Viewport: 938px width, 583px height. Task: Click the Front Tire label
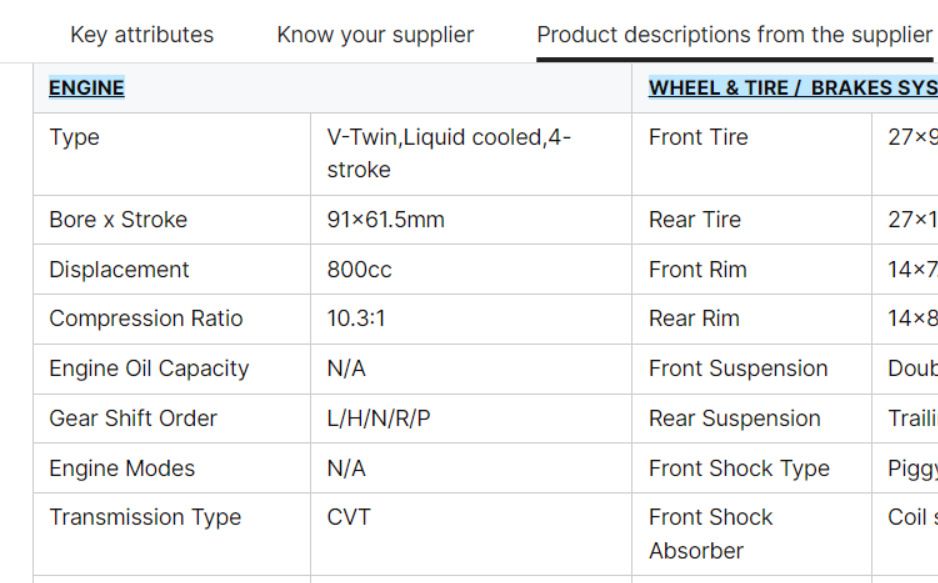[x=698, y=138]
